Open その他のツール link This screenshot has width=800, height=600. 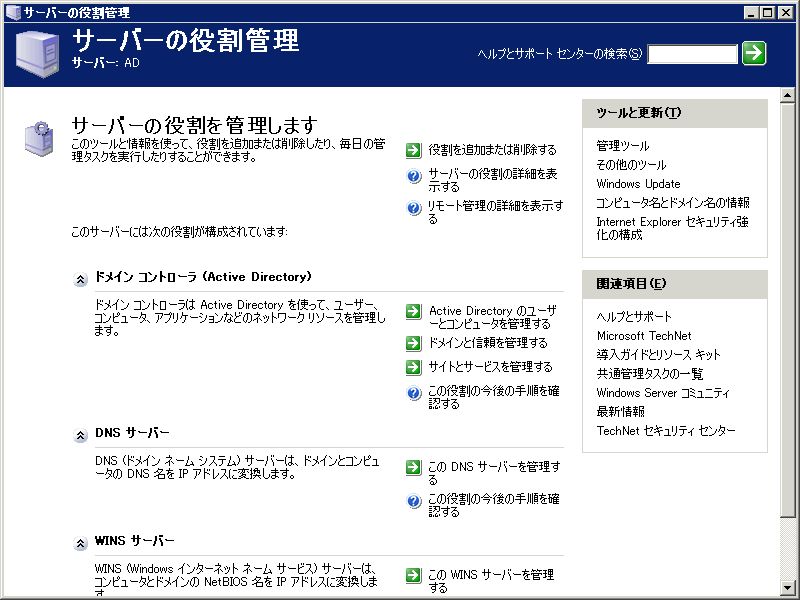[x=631, y=165]
